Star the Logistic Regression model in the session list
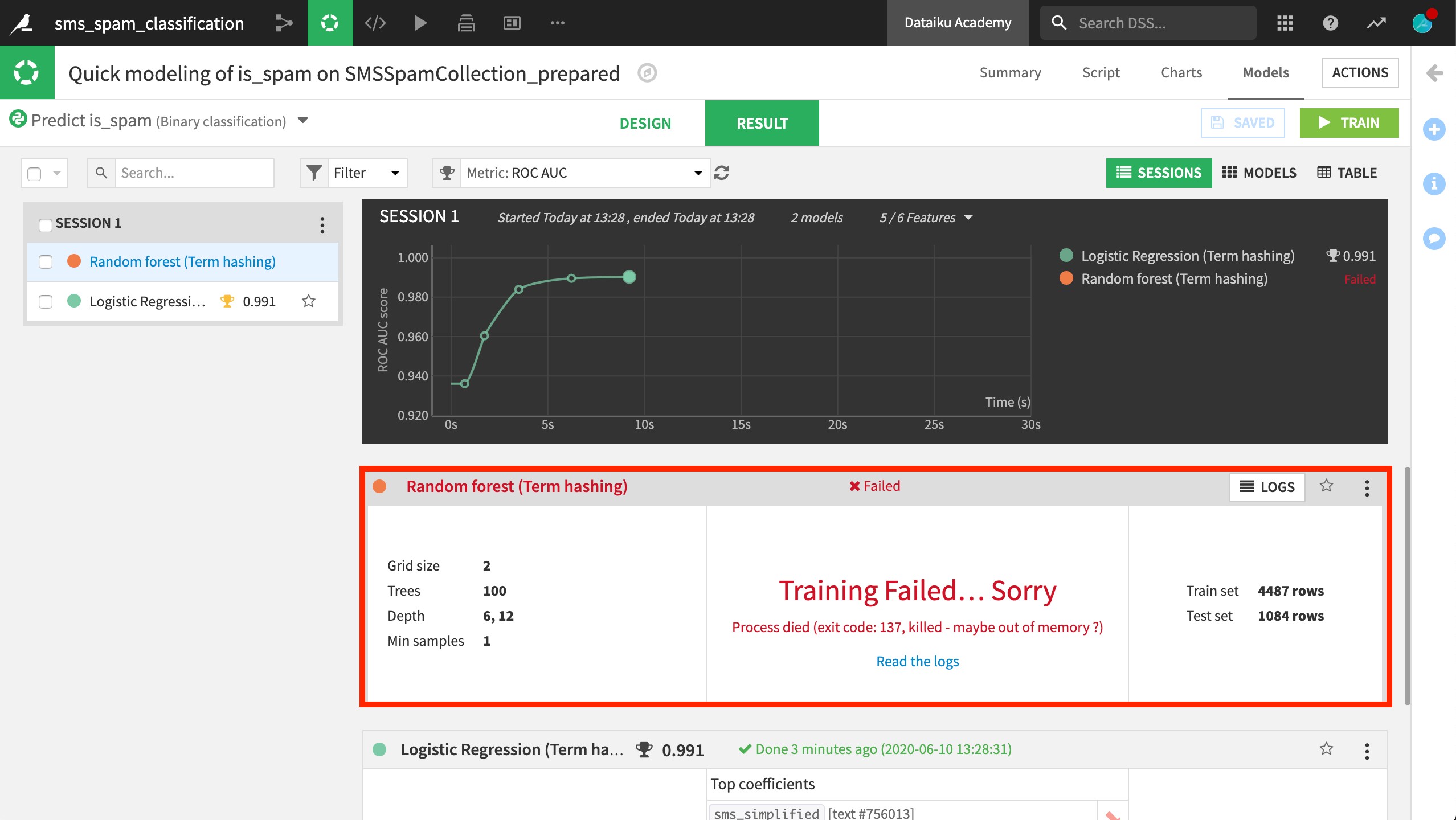 coord(309,301)
